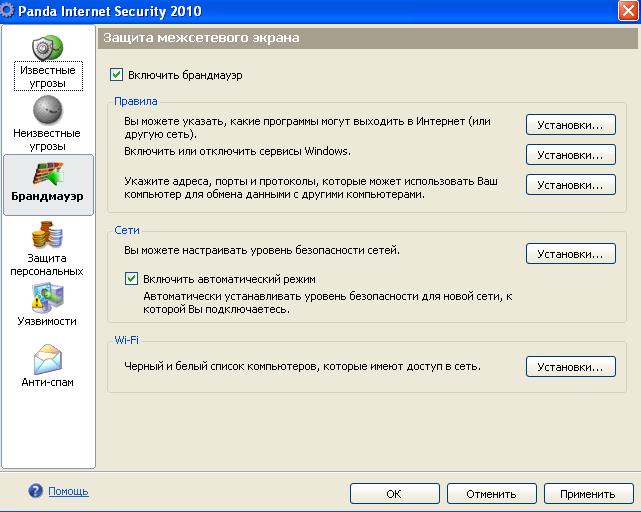Click the Сети group title
The image size is (641, 512).
pos(127,230)
